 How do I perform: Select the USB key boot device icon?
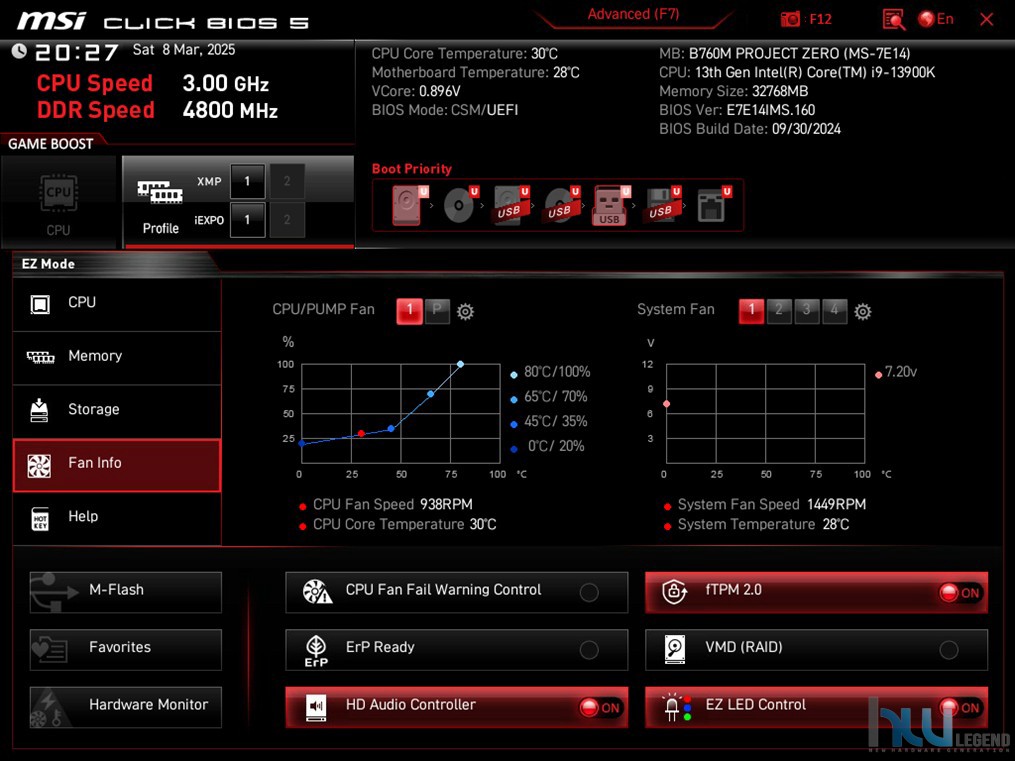click(610, 205)
